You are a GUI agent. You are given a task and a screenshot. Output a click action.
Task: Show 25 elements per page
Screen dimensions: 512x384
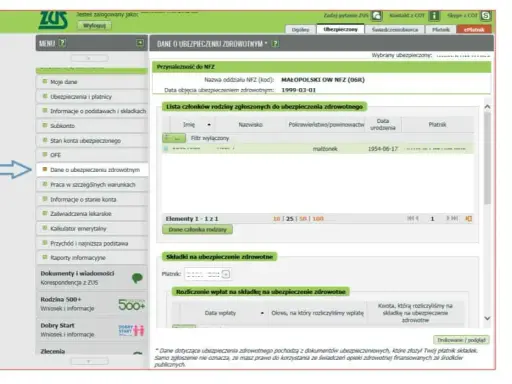point(290,219)
